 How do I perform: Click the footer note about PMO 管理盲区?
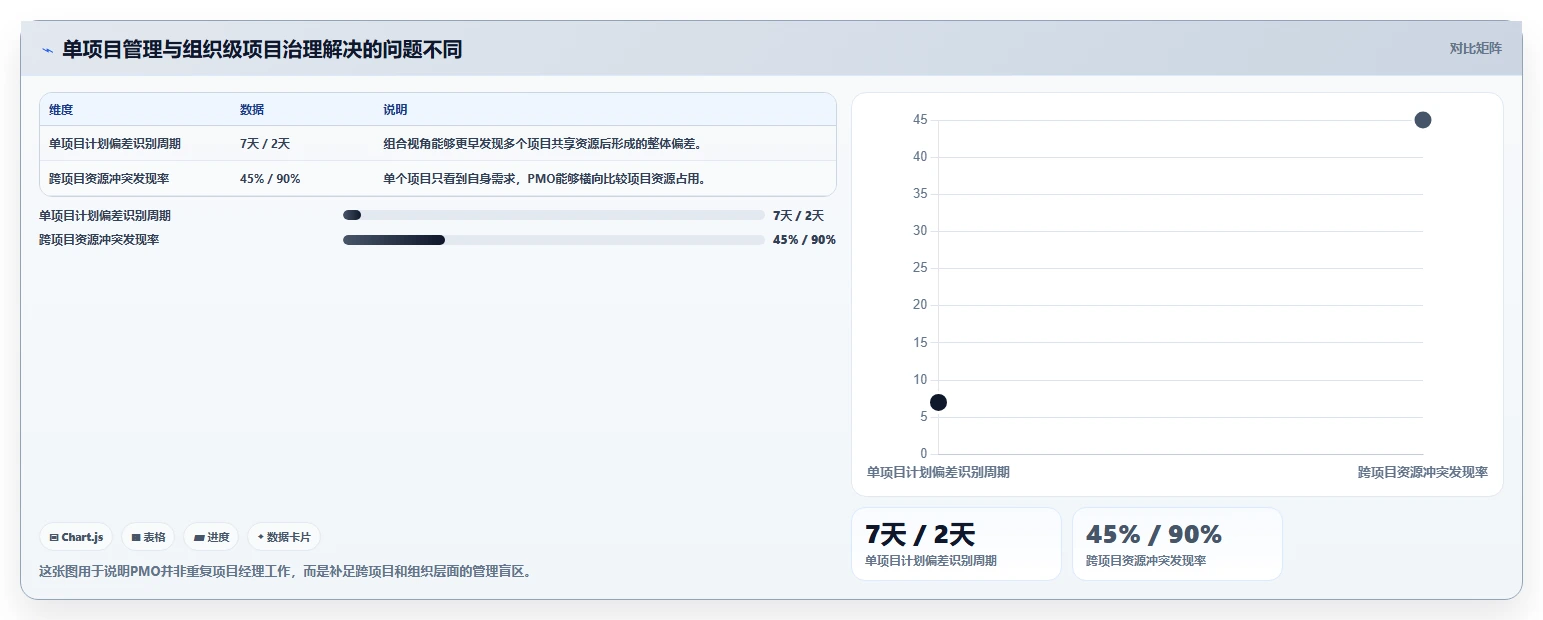pyautogui.click(x=285, y=572)
